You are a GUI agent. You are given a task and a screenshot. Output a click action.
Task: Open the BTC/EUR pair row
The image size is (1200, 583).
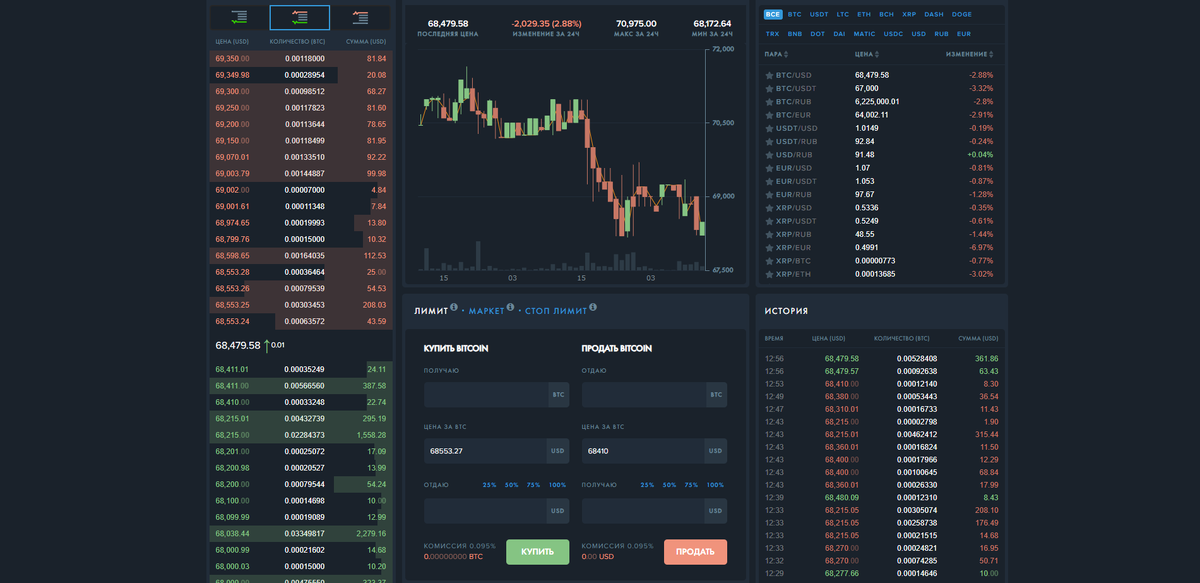tap(881, 115)
